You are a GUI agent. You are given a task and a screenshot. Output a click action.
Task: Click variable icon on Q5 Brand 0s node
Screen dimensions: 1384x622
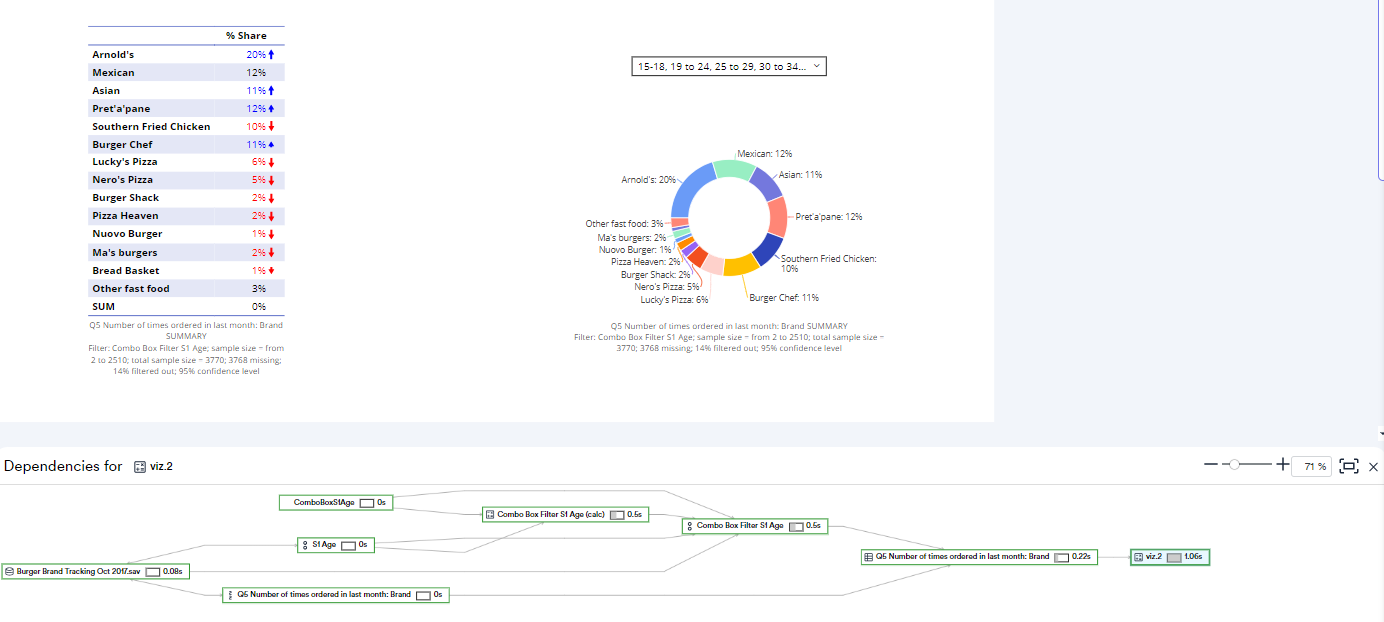[230, 594]
